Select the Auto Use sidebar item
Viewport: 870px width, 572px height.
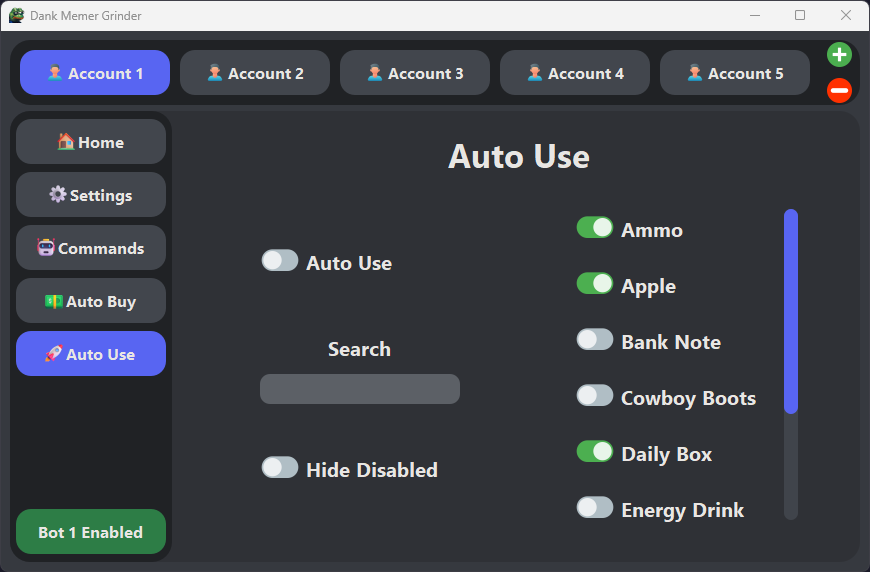tap(91, 353)
